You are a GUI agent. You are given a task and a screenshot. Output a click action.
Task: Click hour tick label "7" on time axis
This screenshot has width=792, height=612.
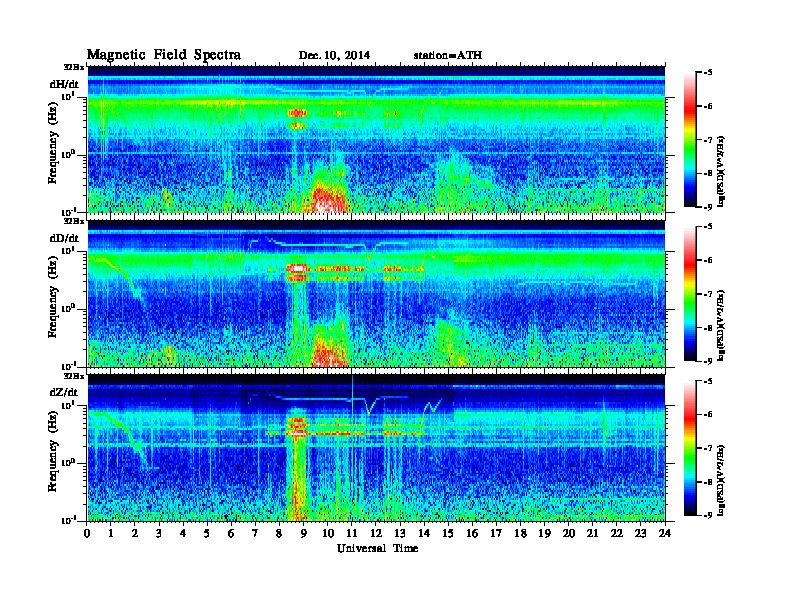[x=256, y=533]
